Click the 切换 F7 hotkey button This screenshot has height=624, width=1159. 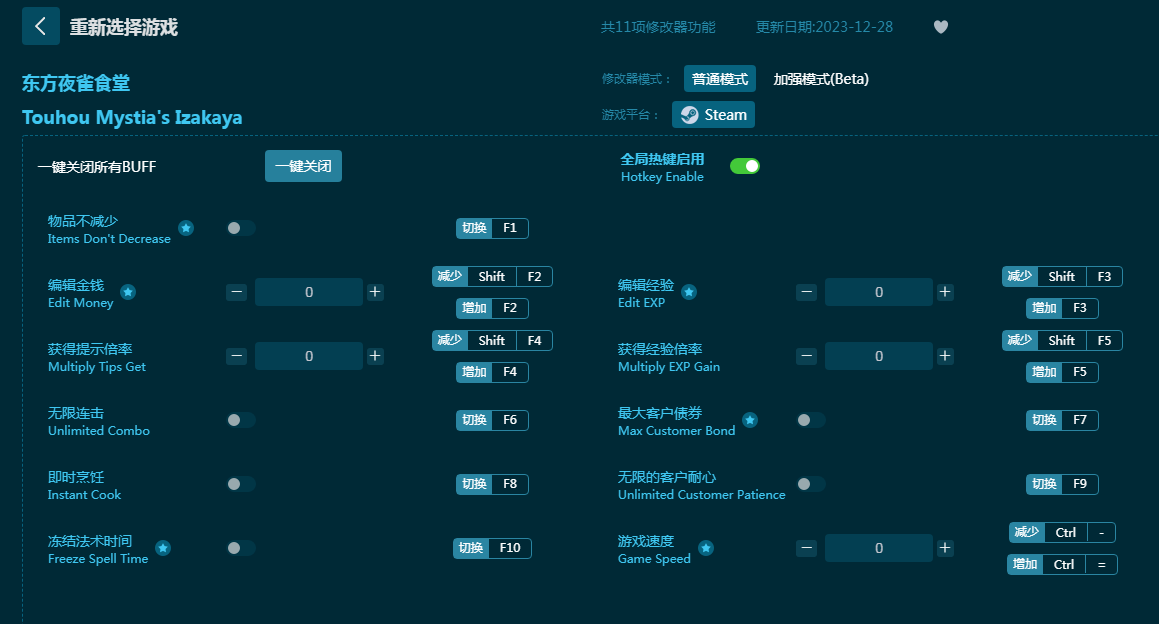click(1062, 420)
